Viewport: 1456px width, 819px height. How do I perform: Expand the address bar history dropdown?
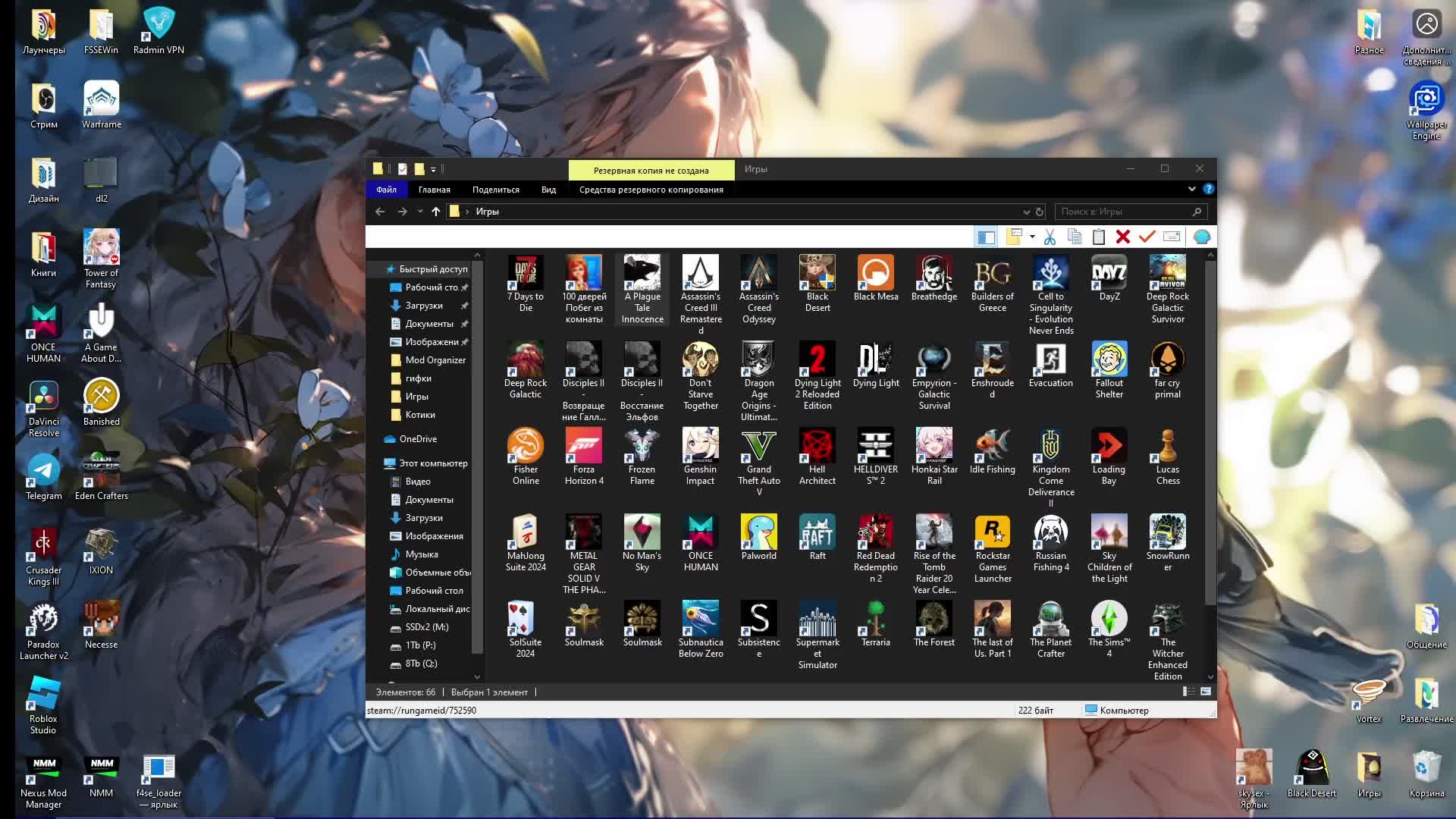(x=1026, y=212)
